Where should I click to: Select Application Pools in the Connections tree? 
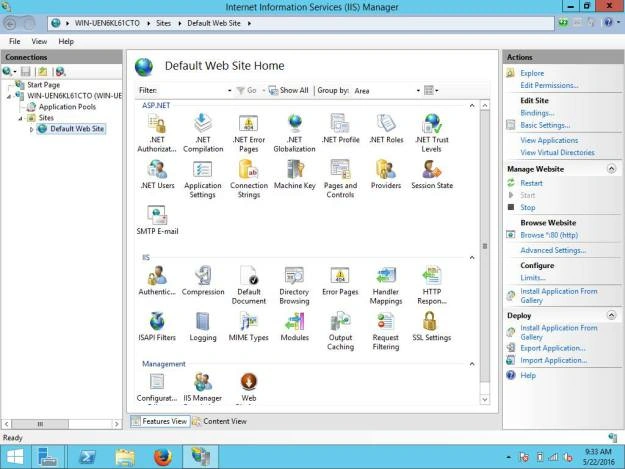(67, 107)
